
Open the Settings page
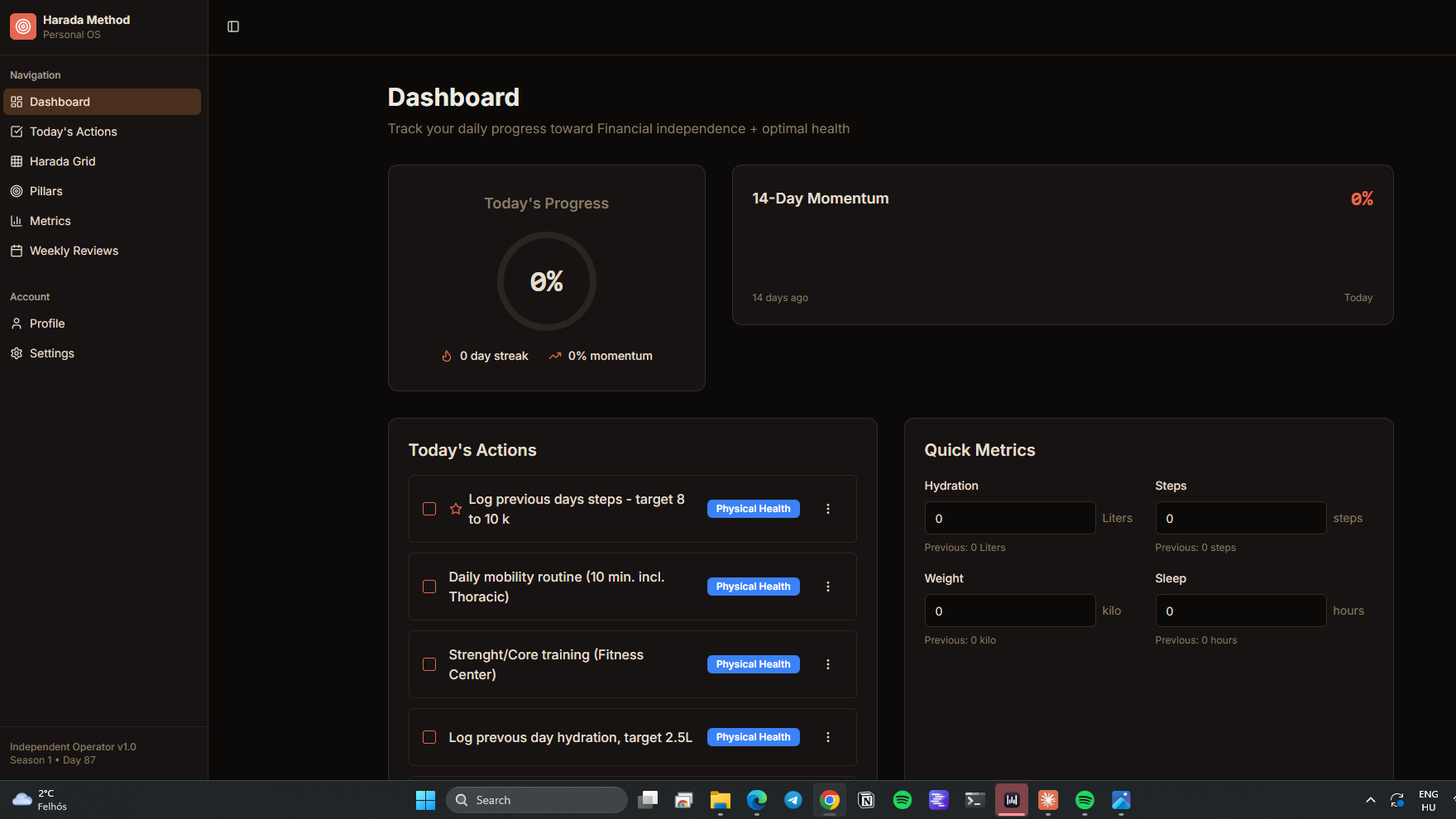(52, 353)
